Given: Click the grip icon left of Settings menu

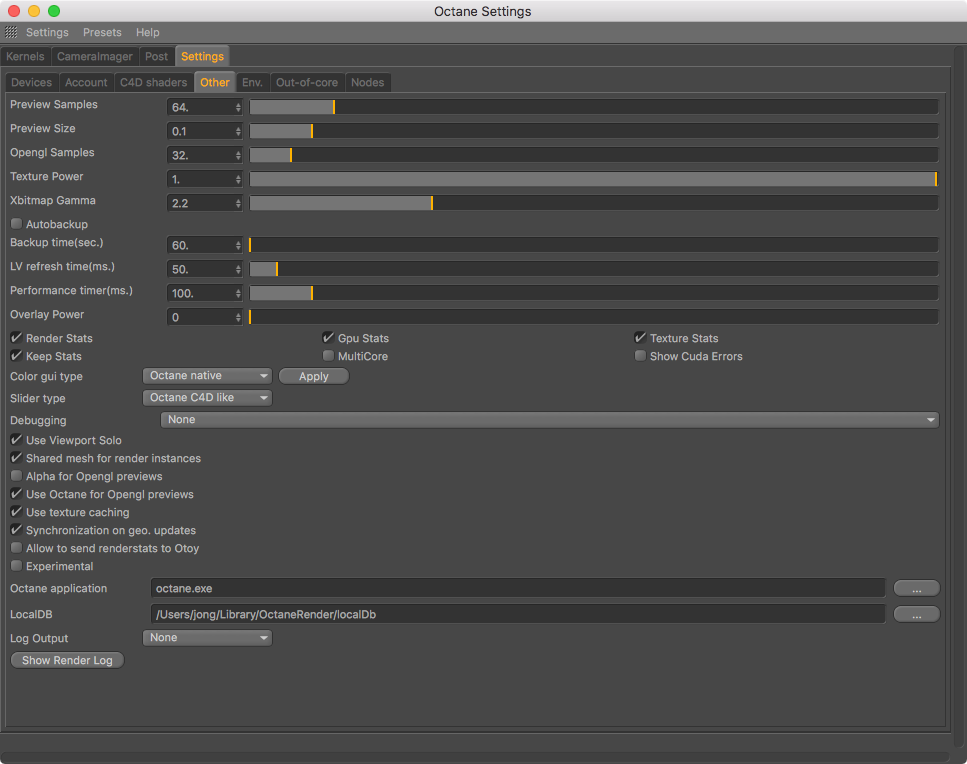Looking at the screenshot, I should point(11,32).
